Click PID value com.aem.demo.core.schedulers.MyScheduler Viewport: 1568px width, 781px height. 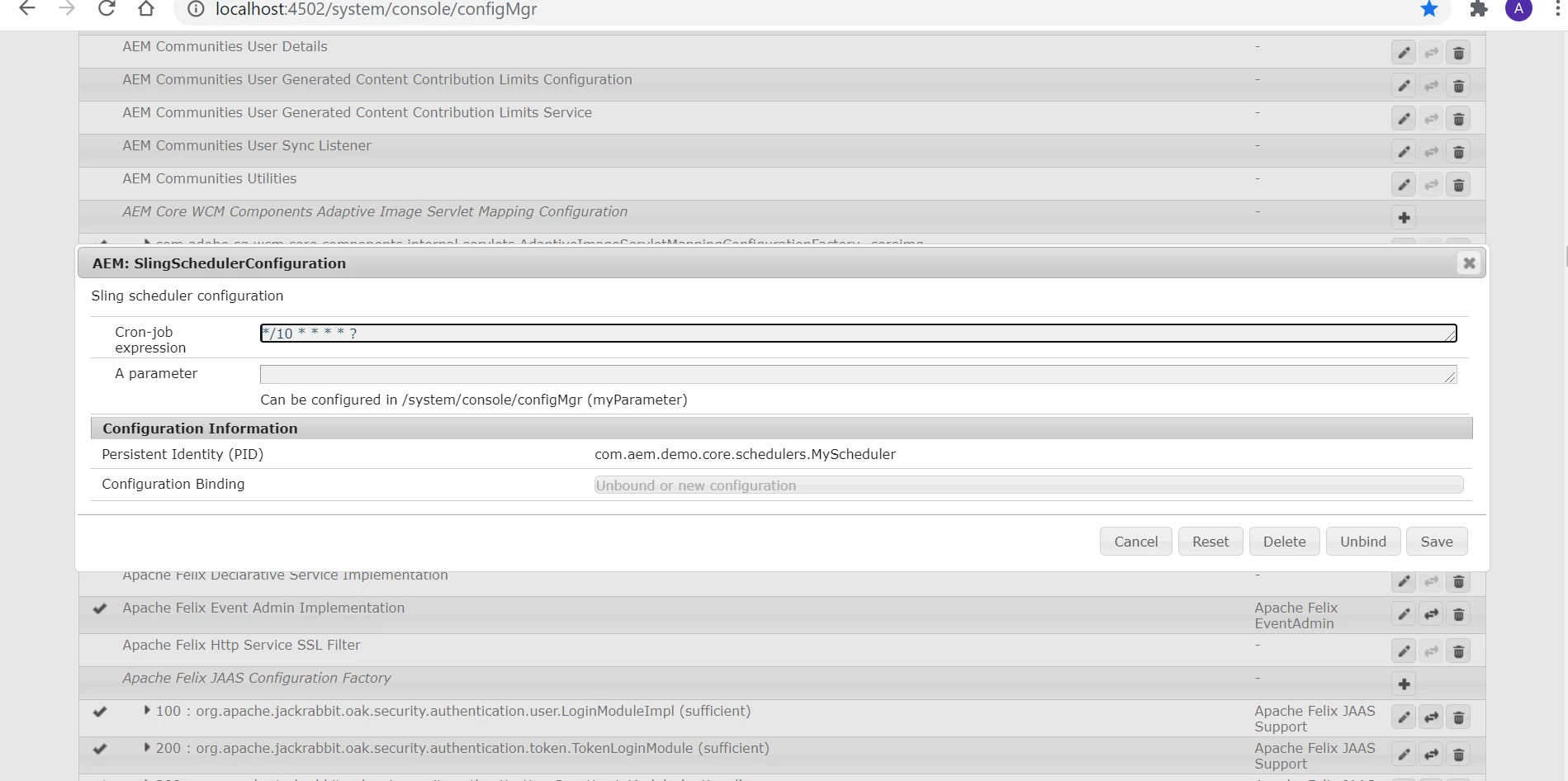(745, 454)
